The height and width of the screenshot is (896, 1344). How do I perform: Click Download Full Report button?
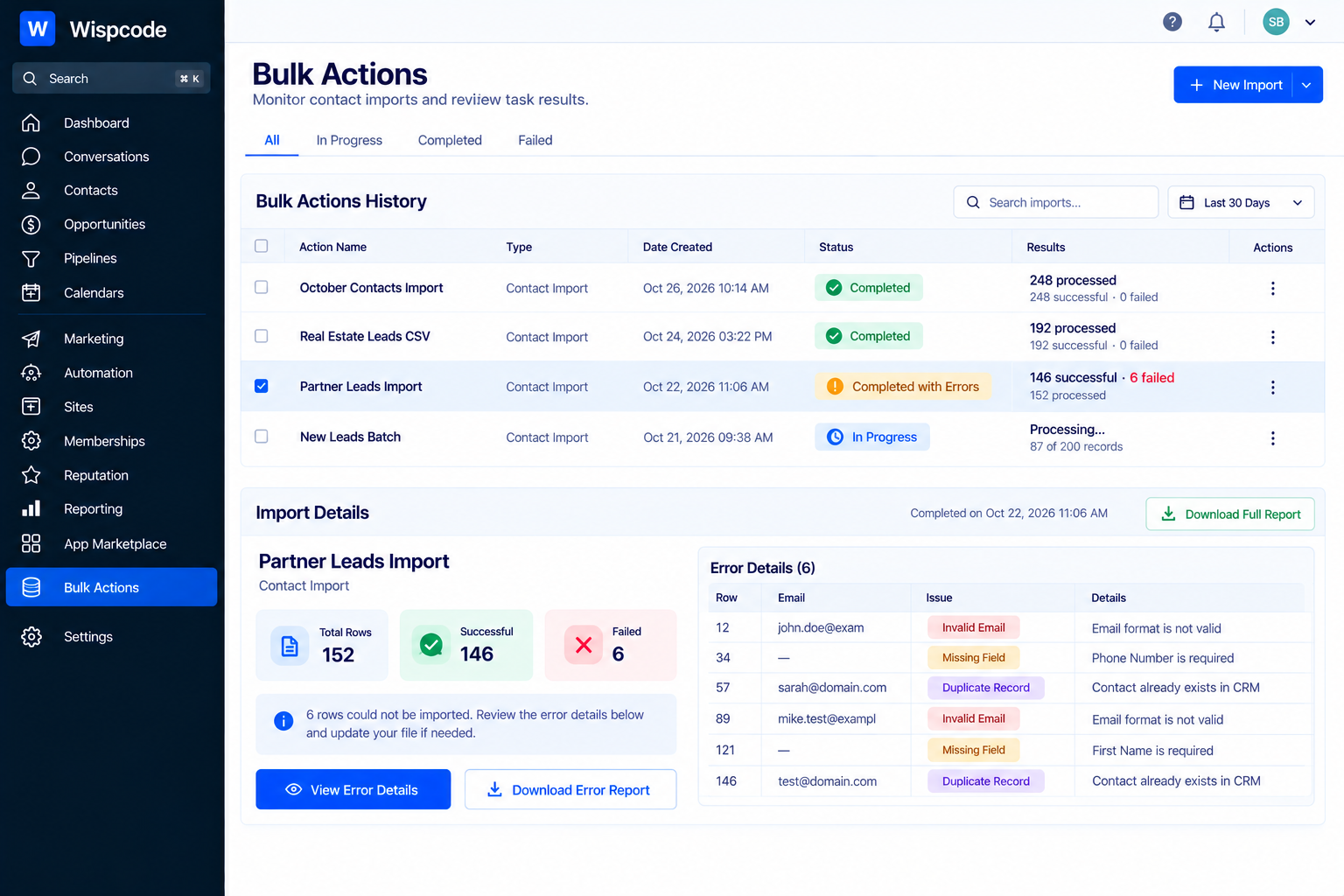1230,514
